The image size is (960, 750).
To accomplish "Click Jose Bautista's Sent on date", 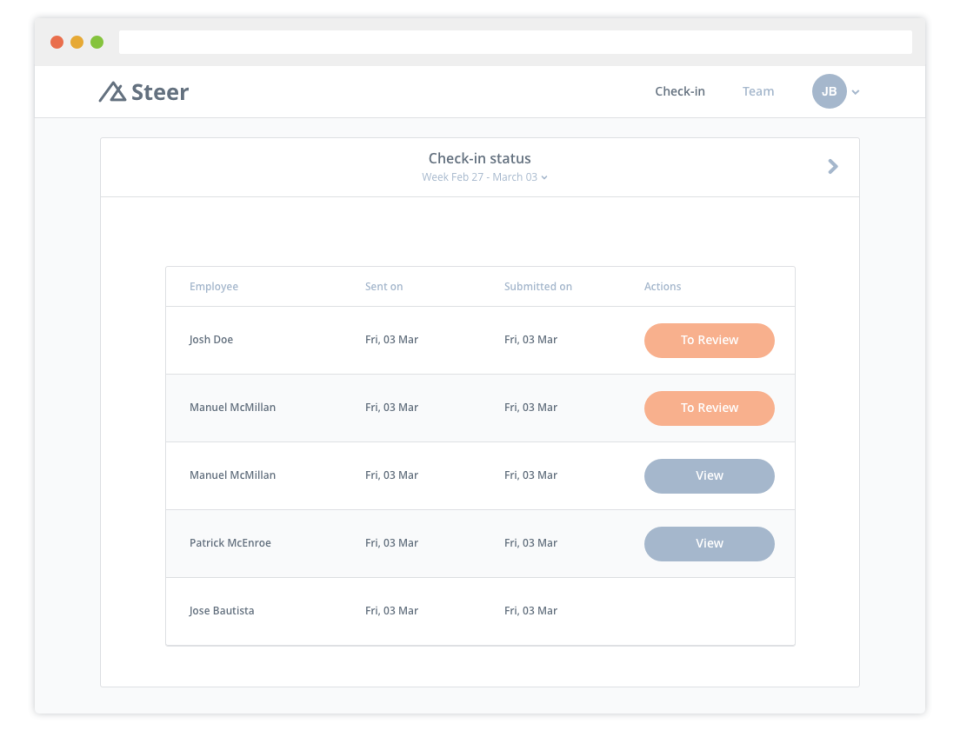I will [x=391, y=610].
